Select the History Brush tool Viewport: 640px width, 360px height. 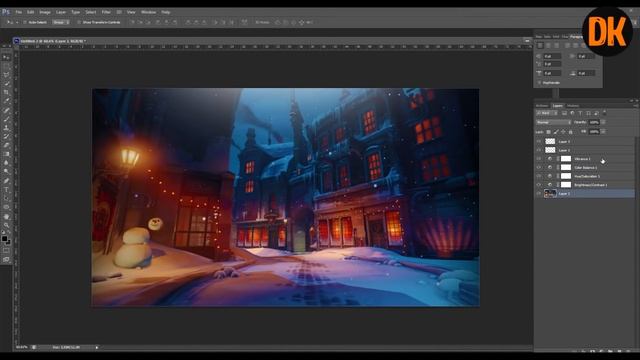coord(6,137)
